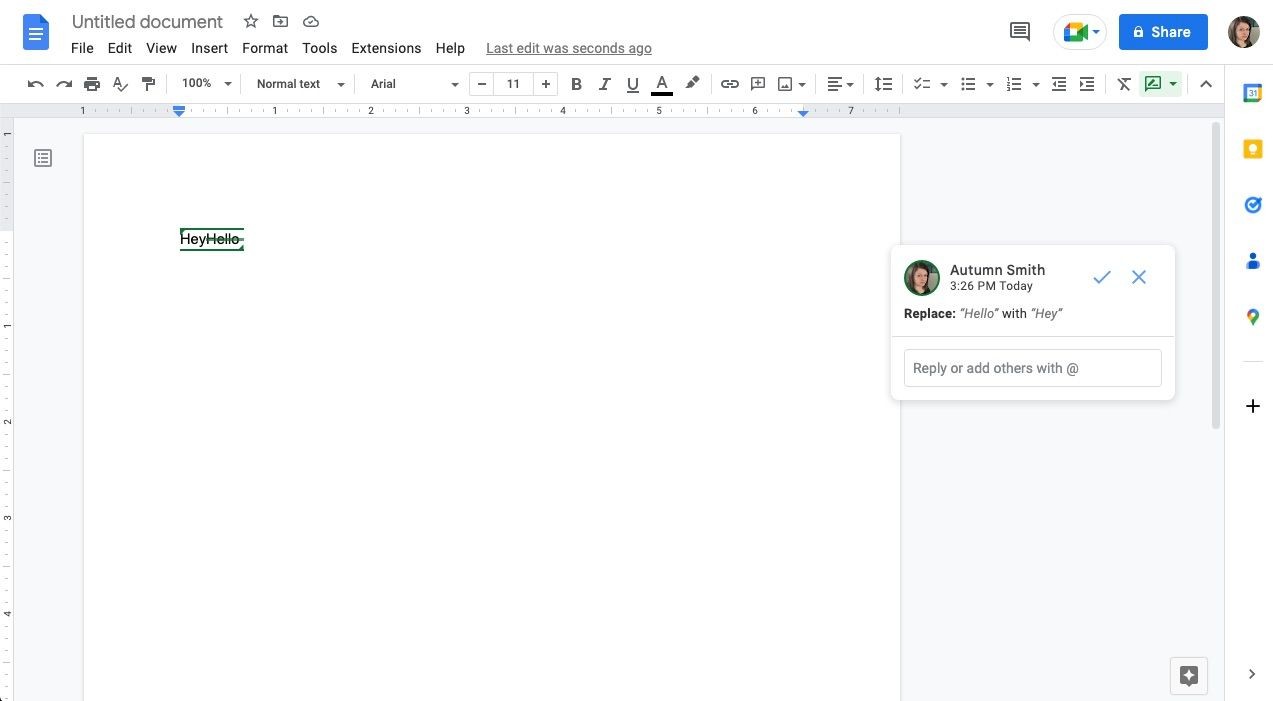Run spelling and grammar check
The height and width of the screenshot is (701, 1273).
pyautogui.click(x=120, y=84)
